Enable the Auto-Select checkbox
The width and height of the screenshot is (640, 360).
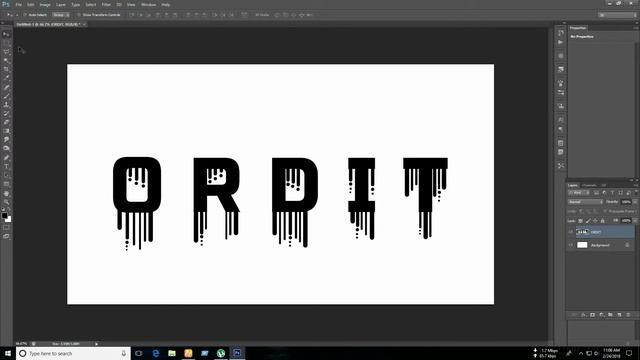click(x=24, y=15)
